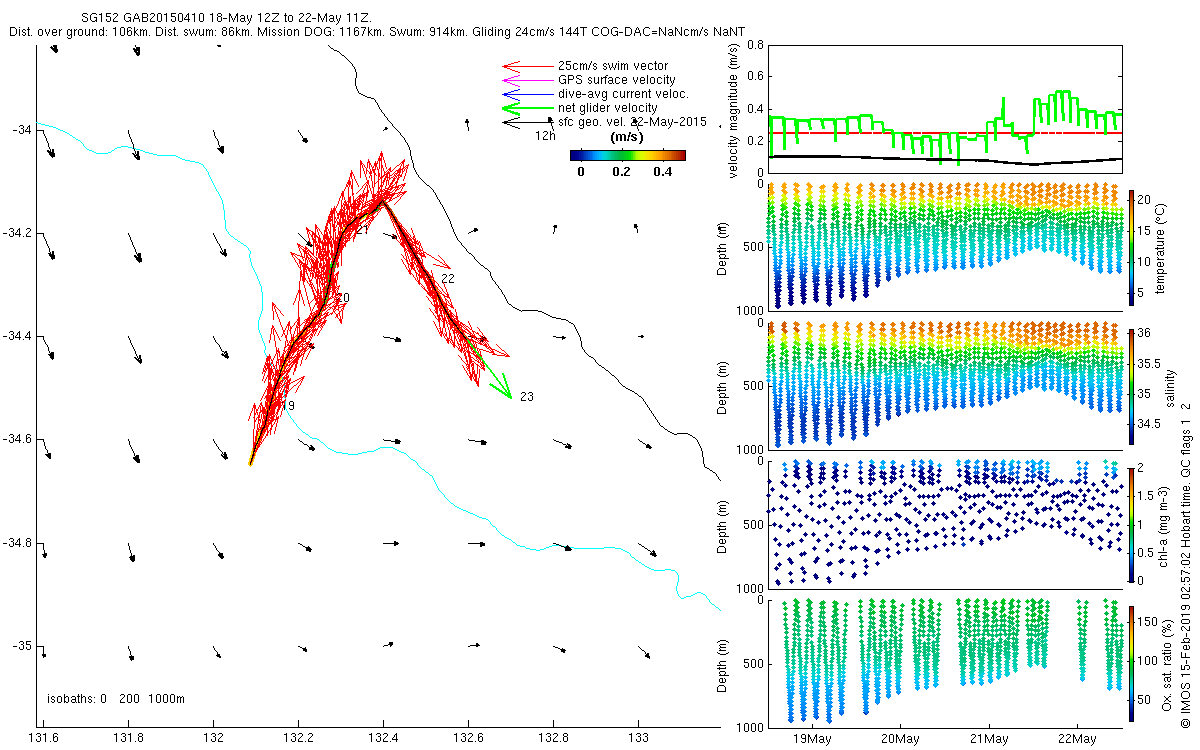Click the glider track start point at bottom
This screenshot has height=750, width=1200.
tap(250, 464)
